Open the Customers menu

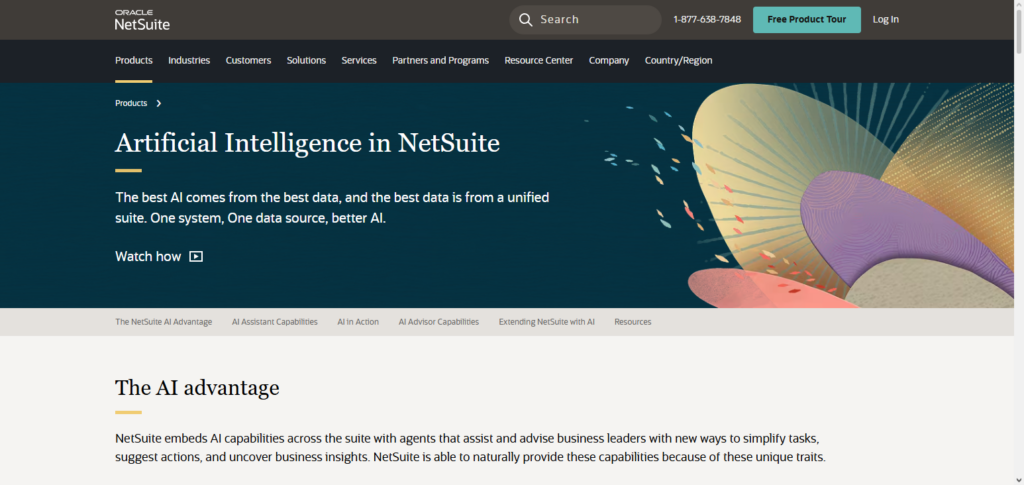click(x=248, y=60)
